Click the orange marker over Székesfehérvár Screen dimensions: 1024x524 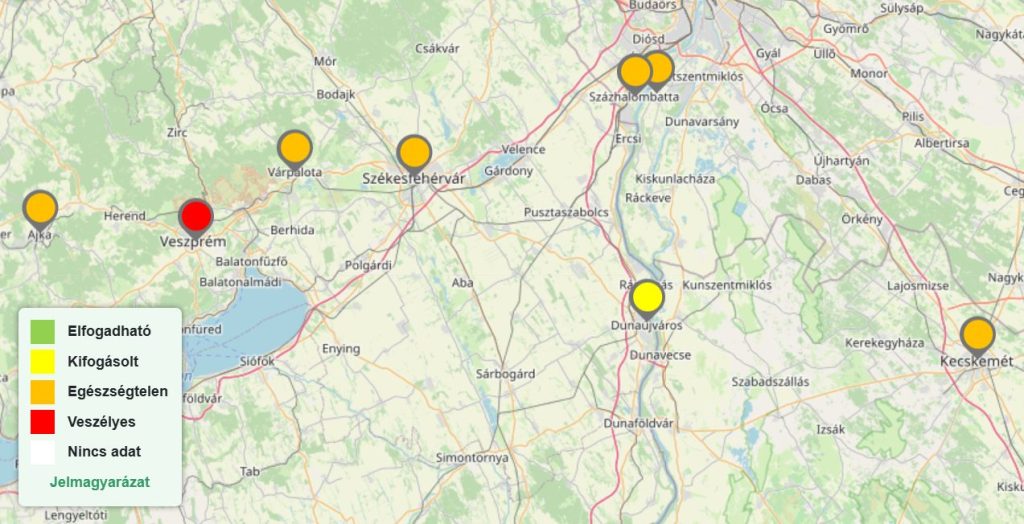[x=414, y=153]
